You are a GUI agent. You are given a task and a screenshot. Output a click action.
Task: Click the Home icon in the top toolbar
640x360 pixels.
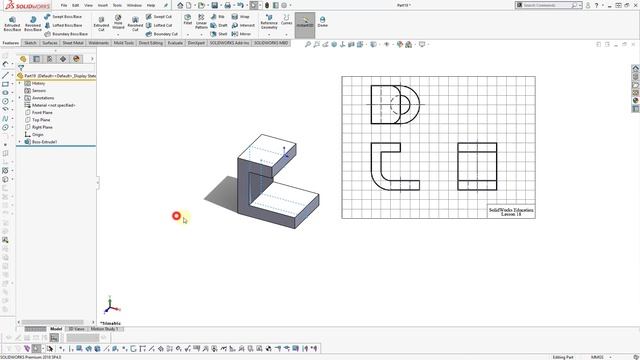(180, 5)
